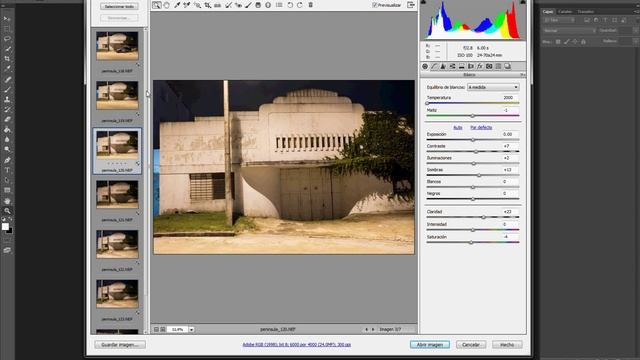Toggle the Previsualizar checkbox
This screenshot has width=640, height=360.
tap(375, 5)
